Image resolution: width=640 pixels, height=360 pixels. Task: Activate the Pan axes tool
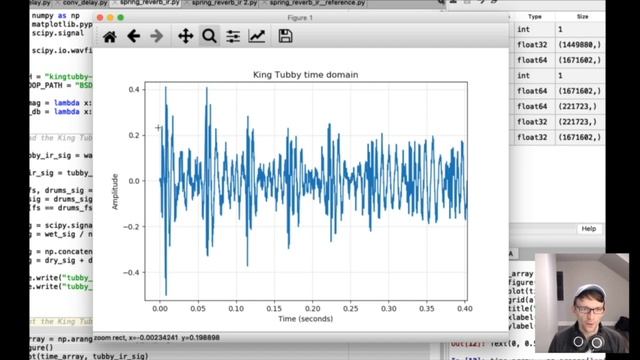pyautogui.click(x=185, y=36)
